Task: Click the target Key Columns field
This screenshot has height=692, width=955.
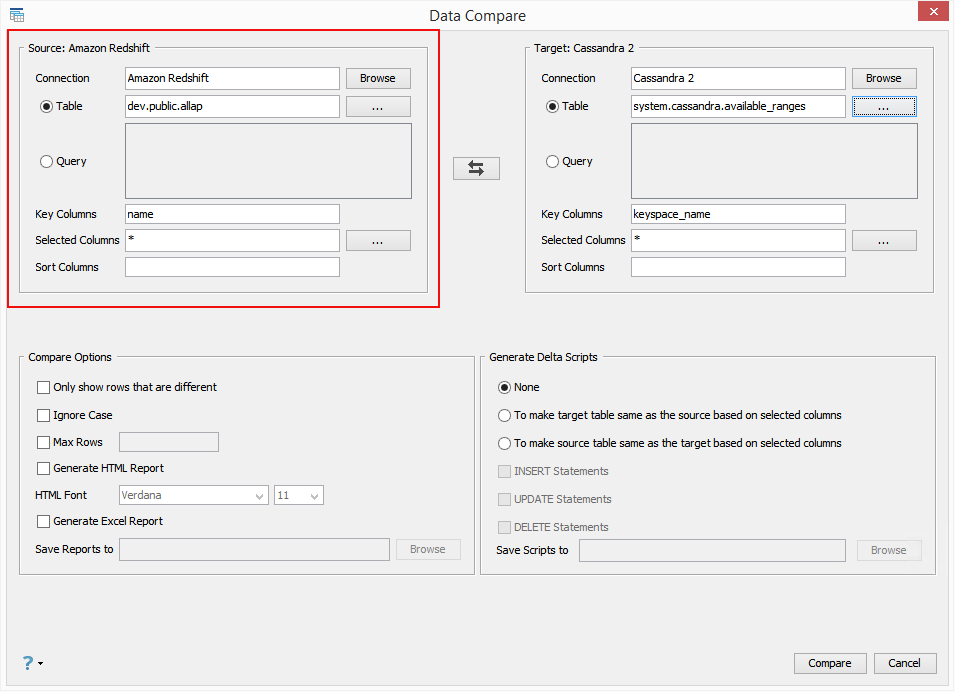Action: coord(738,215)
